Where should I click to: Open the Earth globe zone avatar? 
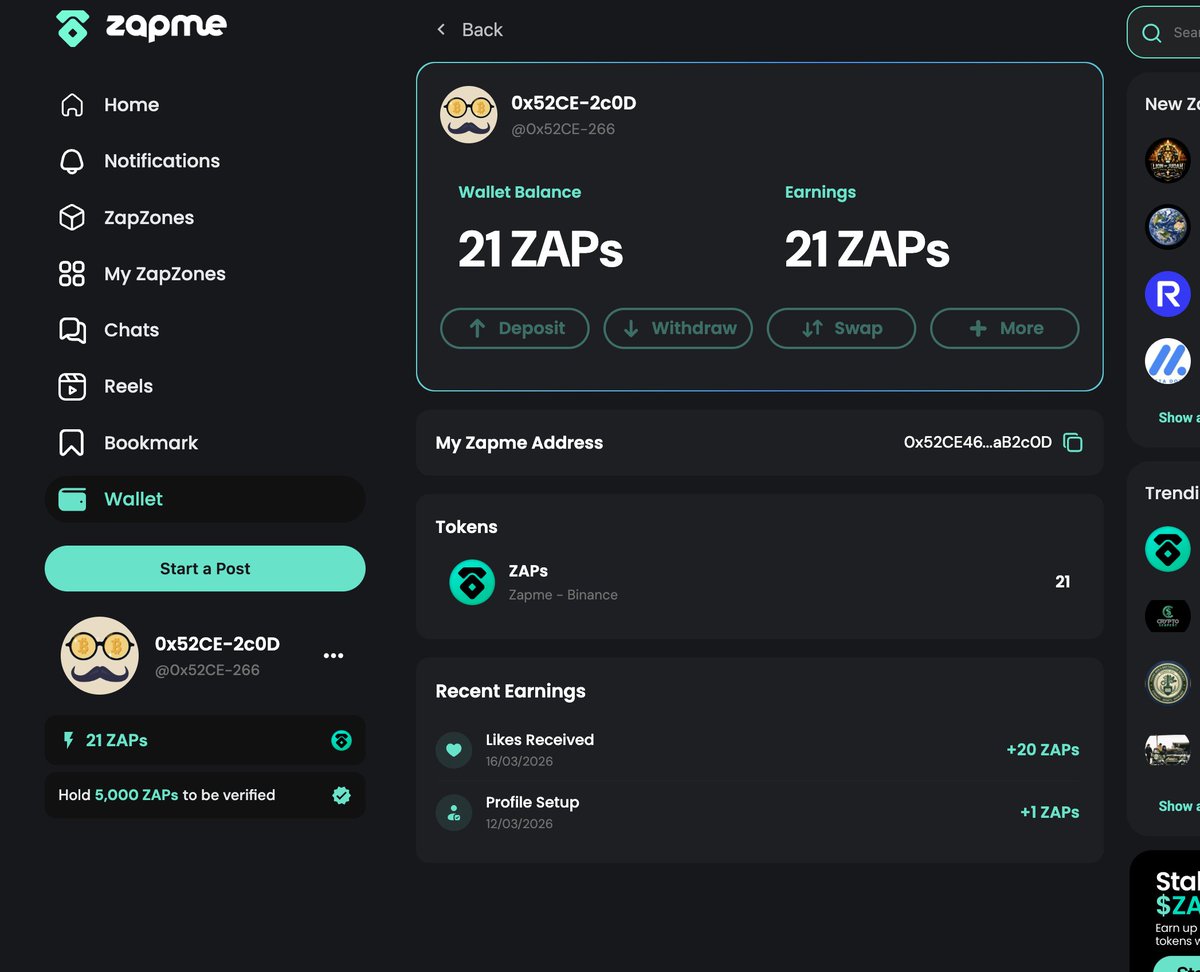(x=1168, y=227)
